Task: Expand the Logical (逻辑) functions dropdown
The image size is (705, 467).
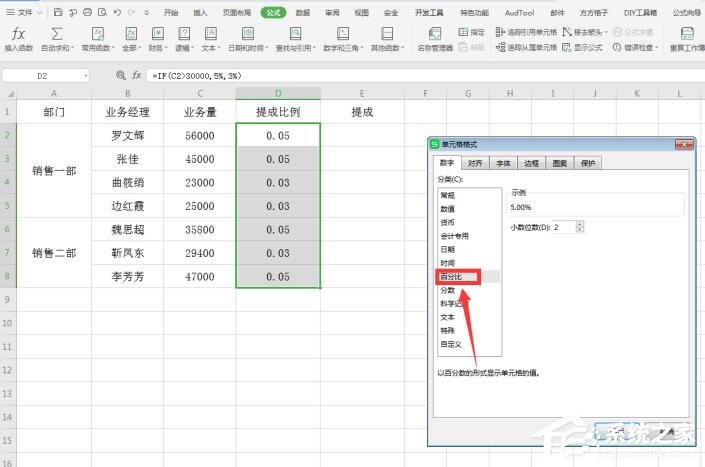Action: 184,38
